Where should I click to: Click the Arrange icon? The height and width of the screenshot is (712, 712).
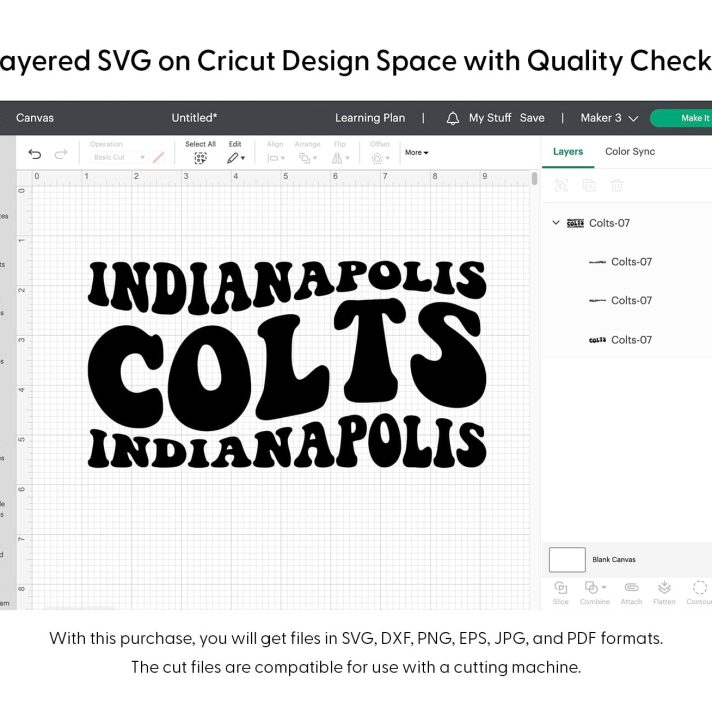tap(304, 158)
